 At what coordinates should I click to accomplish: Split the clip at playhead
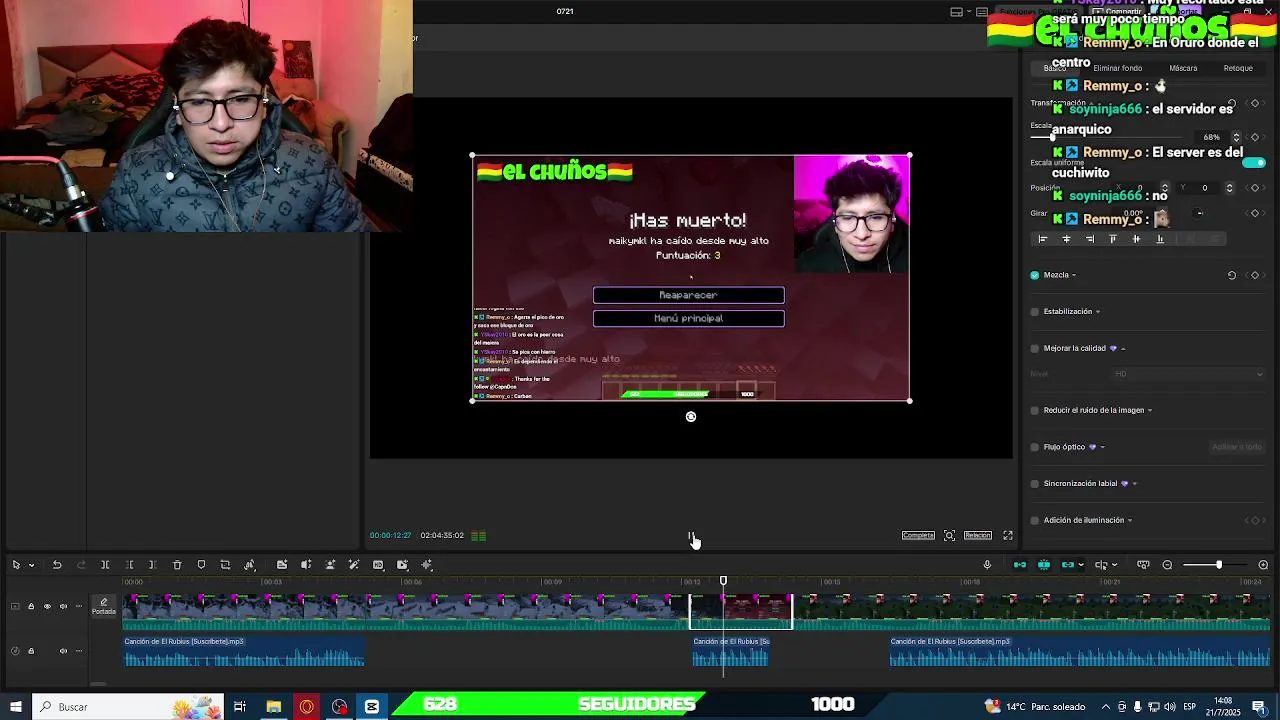(x=105, y=565)
